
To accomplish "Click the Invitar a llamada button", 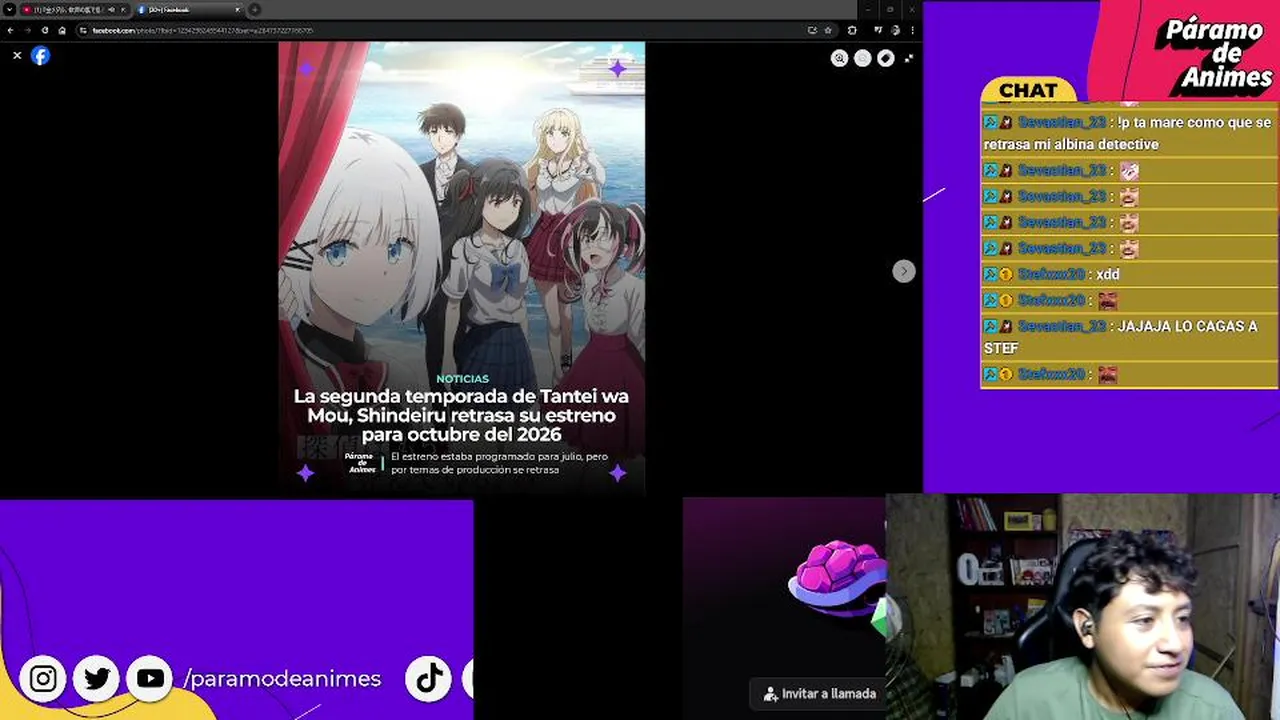I will pos(819,693).
